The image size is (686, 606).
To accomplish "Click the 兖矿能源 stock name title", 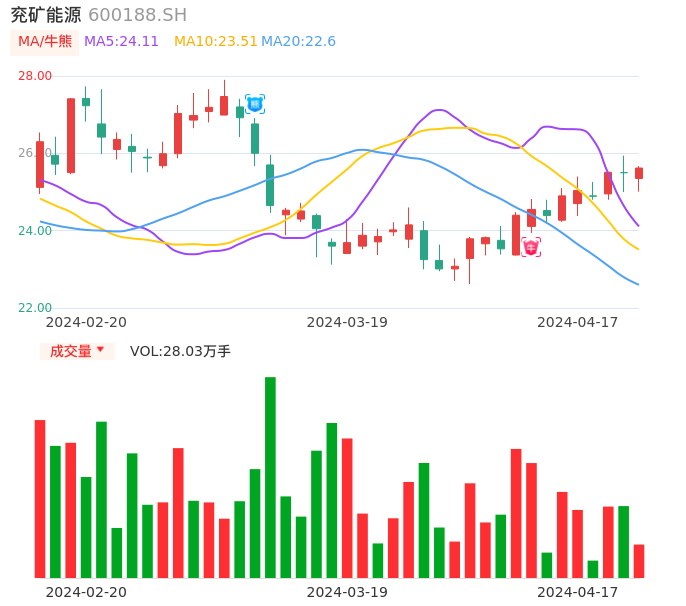I will point(46,15).
